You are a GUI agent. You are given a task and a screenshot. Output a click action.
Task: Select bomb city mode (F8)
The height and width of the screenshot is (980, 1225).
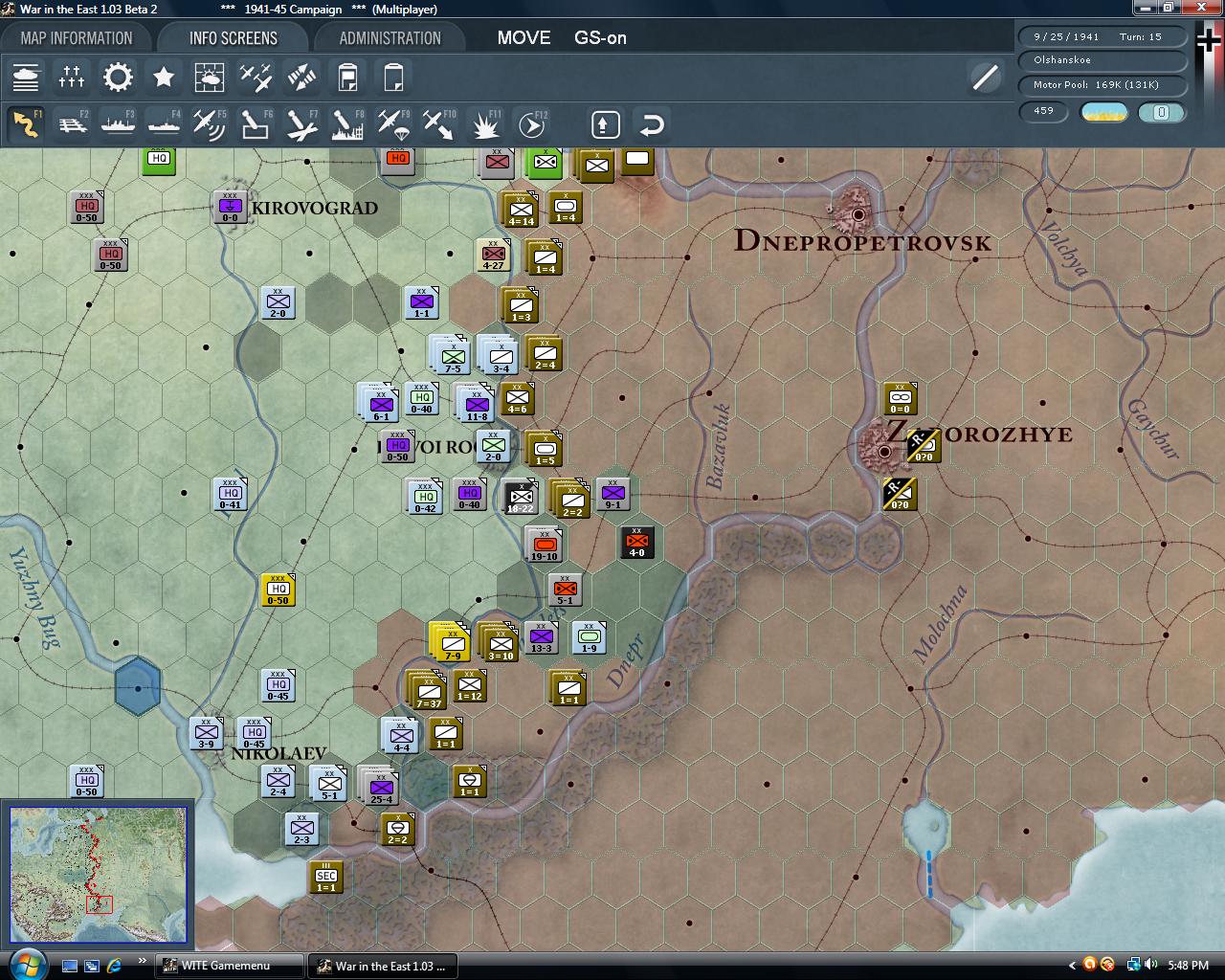[347, 124]
